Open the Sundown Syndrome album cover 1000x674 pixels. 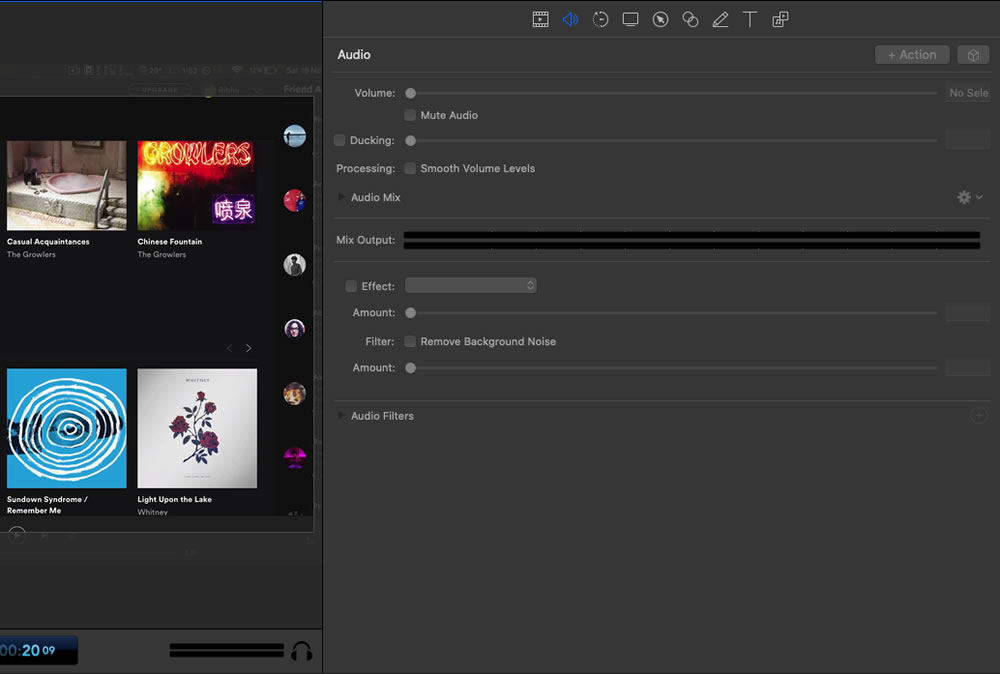click(x=66, y=428)
